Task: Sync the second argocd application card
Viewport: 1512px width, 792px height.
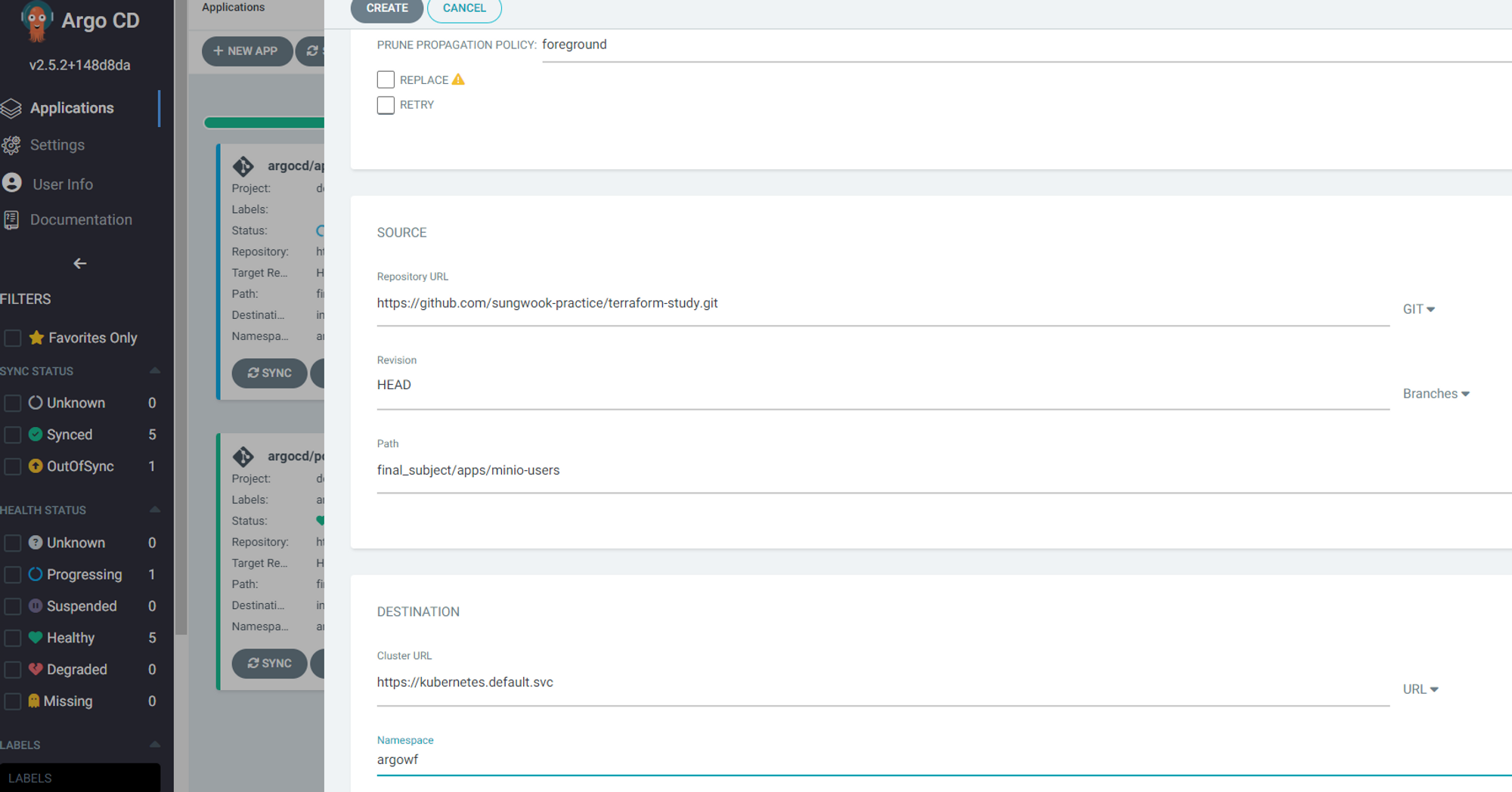Action: [269, 664]
